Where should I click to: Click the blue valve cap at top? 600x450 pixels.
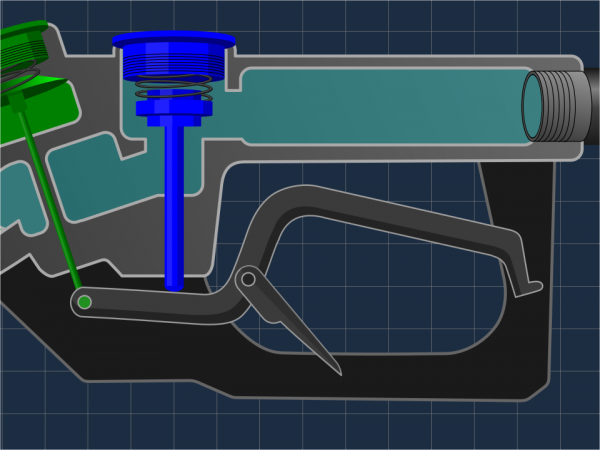point(173,42)
